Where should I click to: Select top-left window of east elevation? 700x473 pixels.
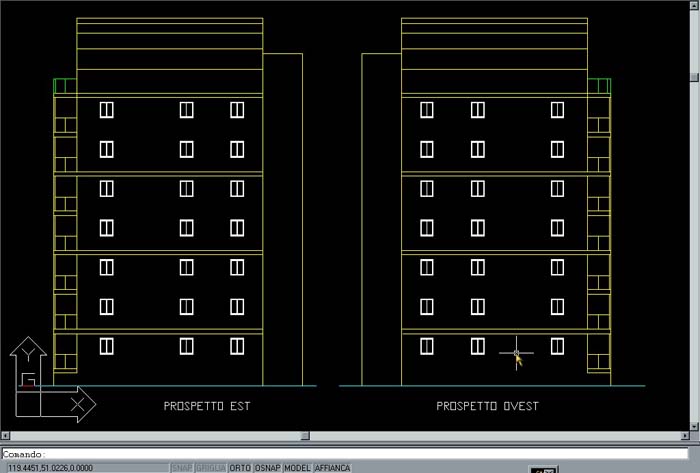tap(107, 110)
